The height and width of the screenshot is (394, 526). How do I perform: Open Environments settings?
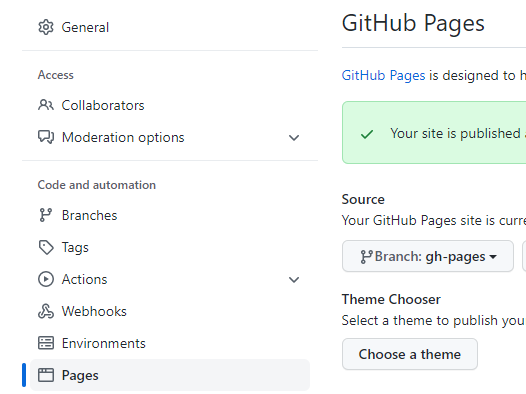170,343
